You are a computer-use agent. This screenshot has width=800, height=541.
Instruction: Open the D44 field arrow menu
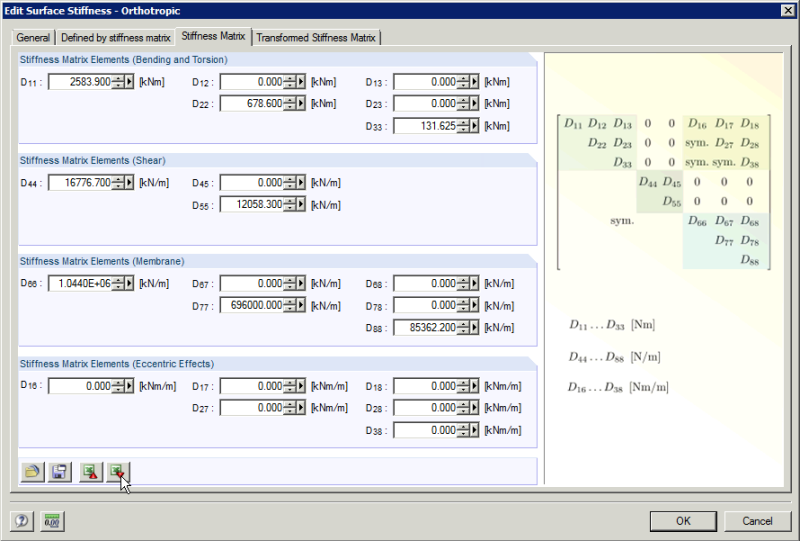(x=129, y=183)
